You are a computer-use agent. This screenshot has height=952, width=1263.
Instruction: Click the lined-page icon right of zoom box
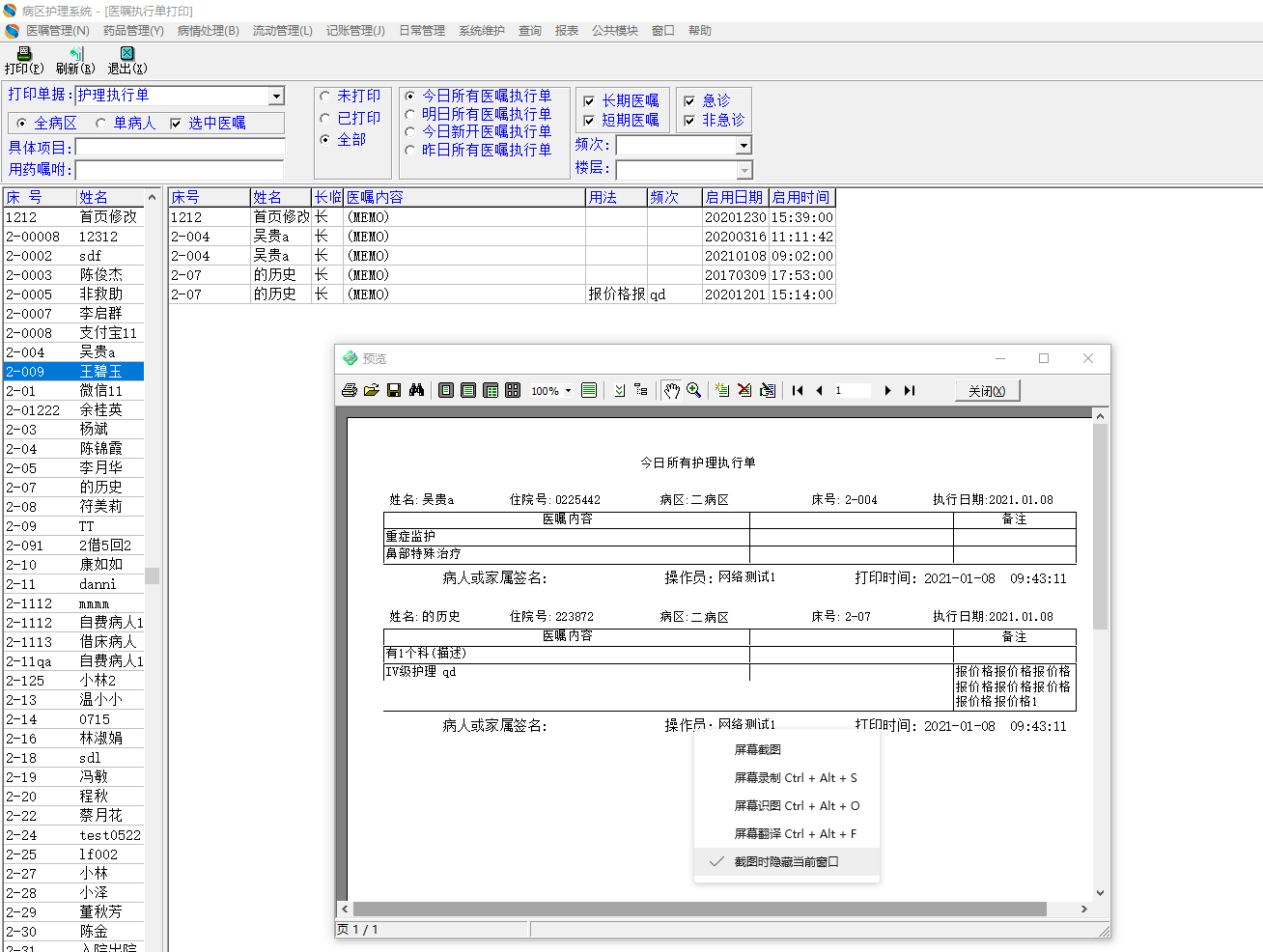pyautogui.click(x=589, y=390)
